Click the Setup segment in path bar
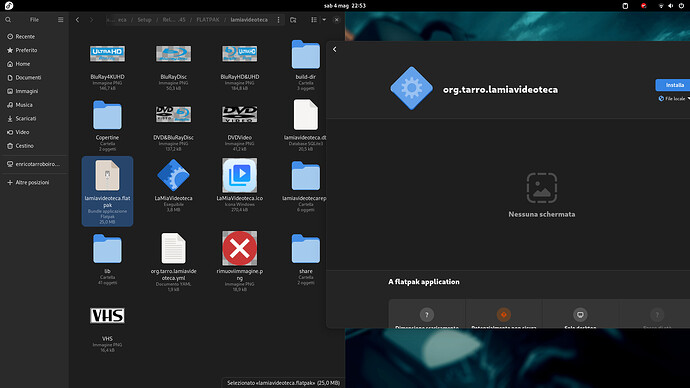 (x=144, y=20)
